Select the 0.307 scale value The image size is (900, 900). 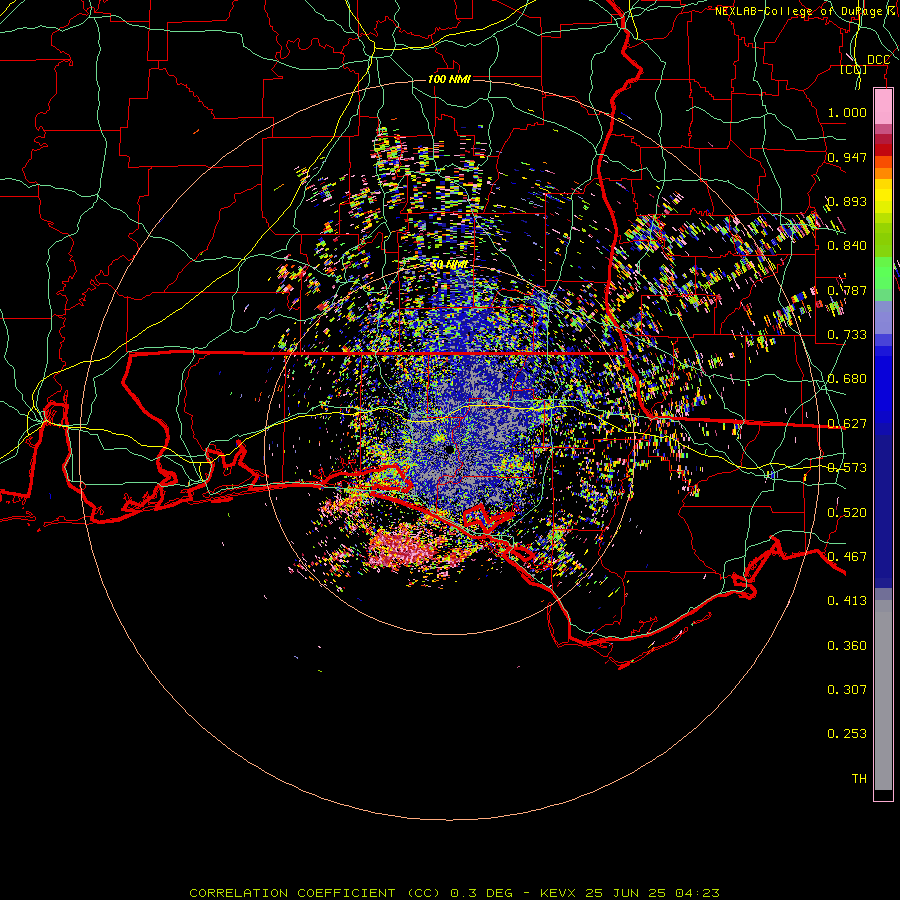(847, 690)
